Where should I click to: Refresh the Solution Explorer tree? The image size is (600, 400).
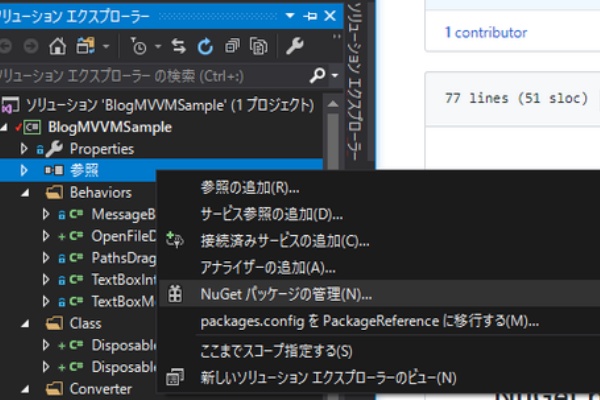point(205,47)
